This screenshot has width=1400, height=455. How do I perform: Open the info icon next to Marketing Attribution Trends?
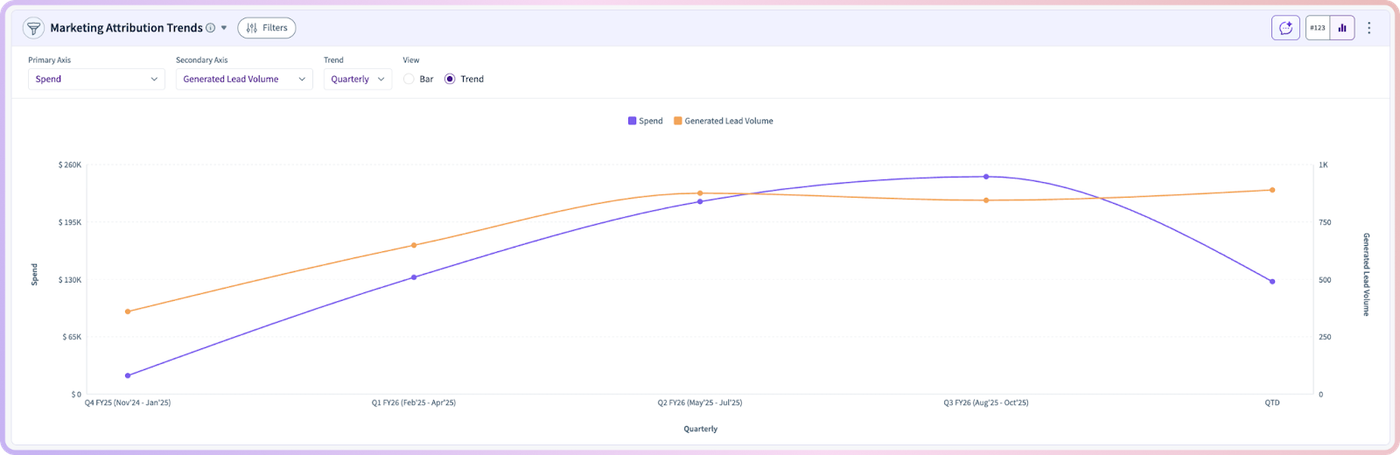pyautogui.click(x=210, y=28)
